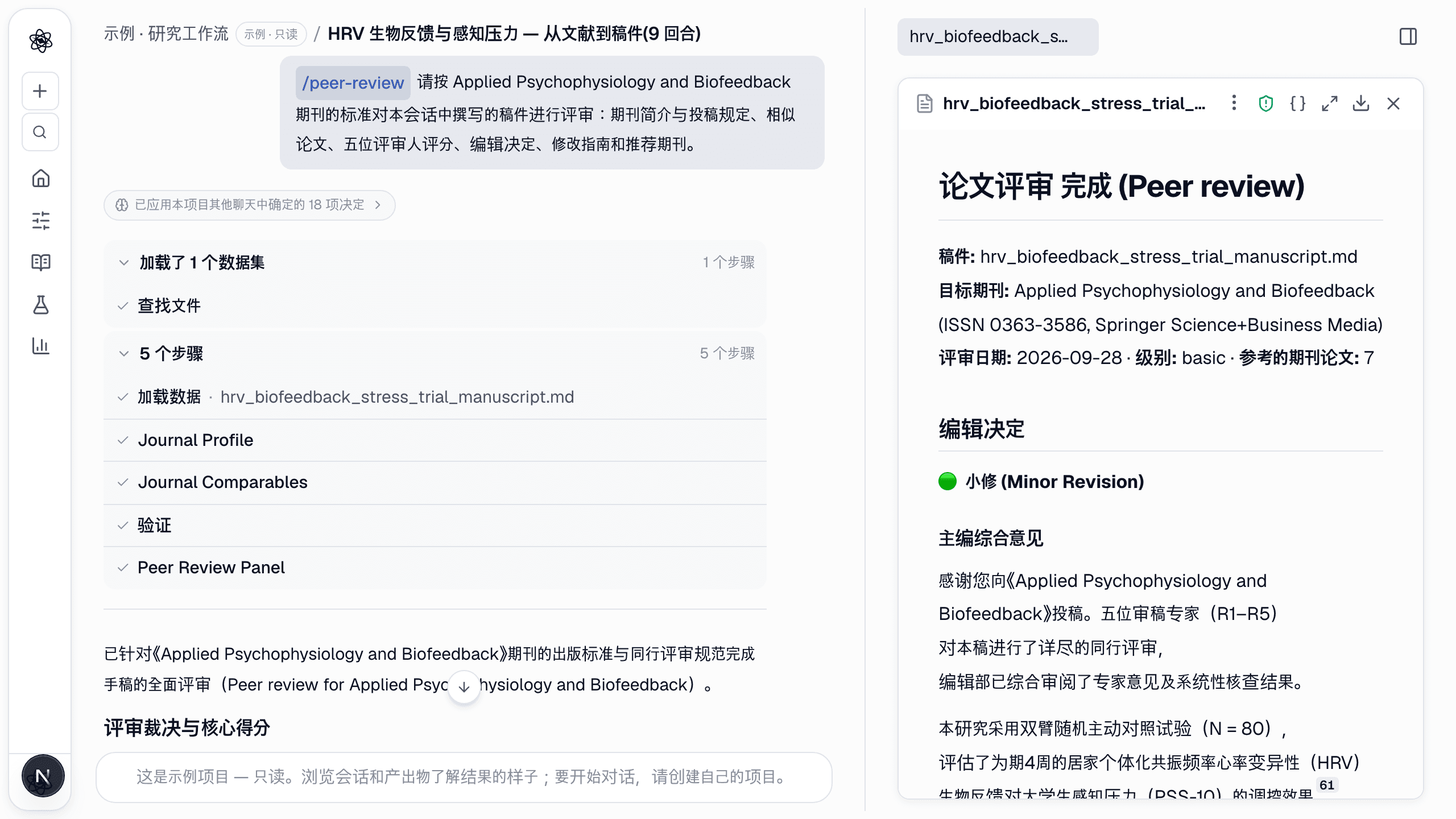
Task: Select the hrv_biofeedback_s... tab
Action: click(998, 37)
